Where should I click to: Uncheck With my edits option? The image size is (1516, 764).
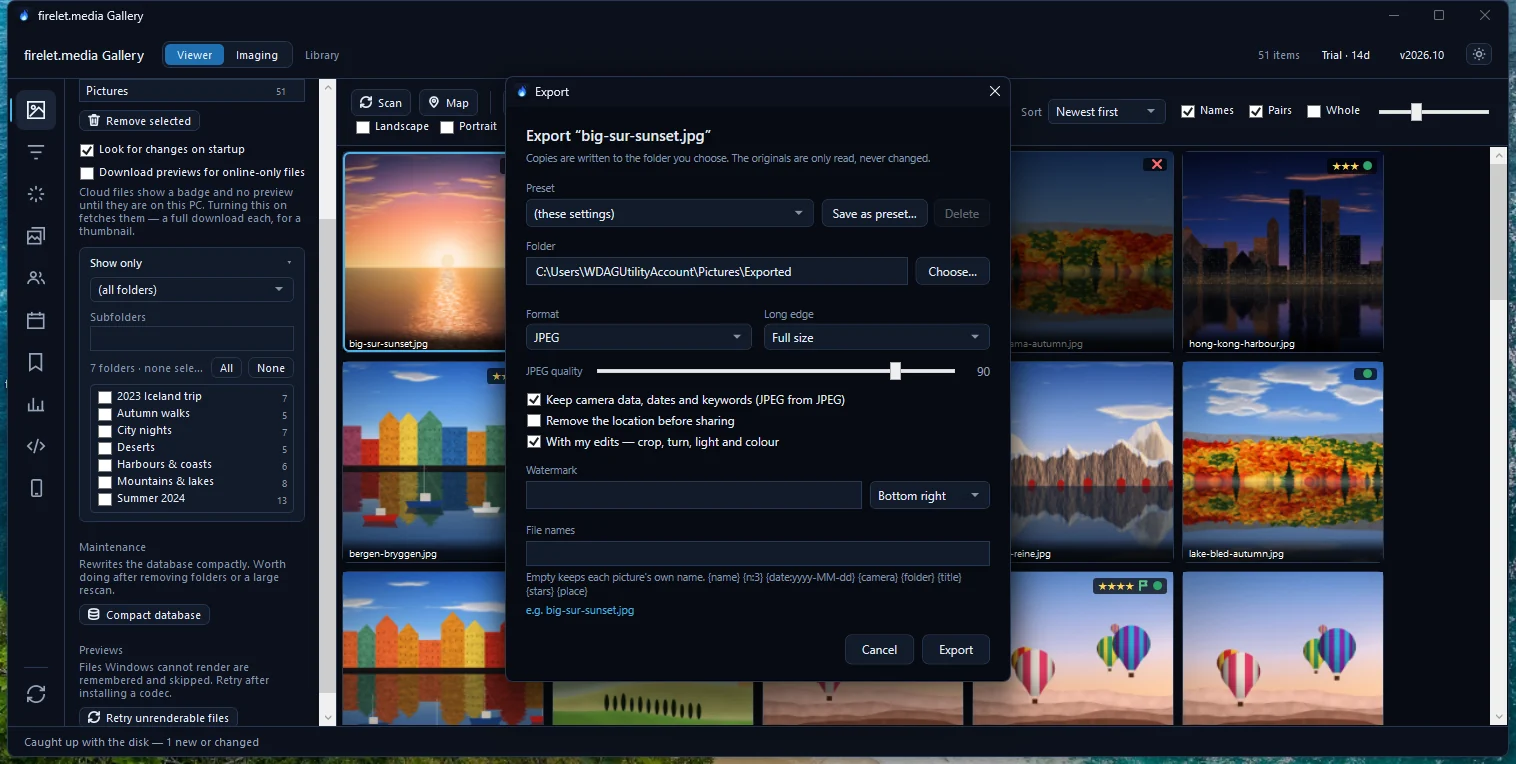[x=534, y=442]
